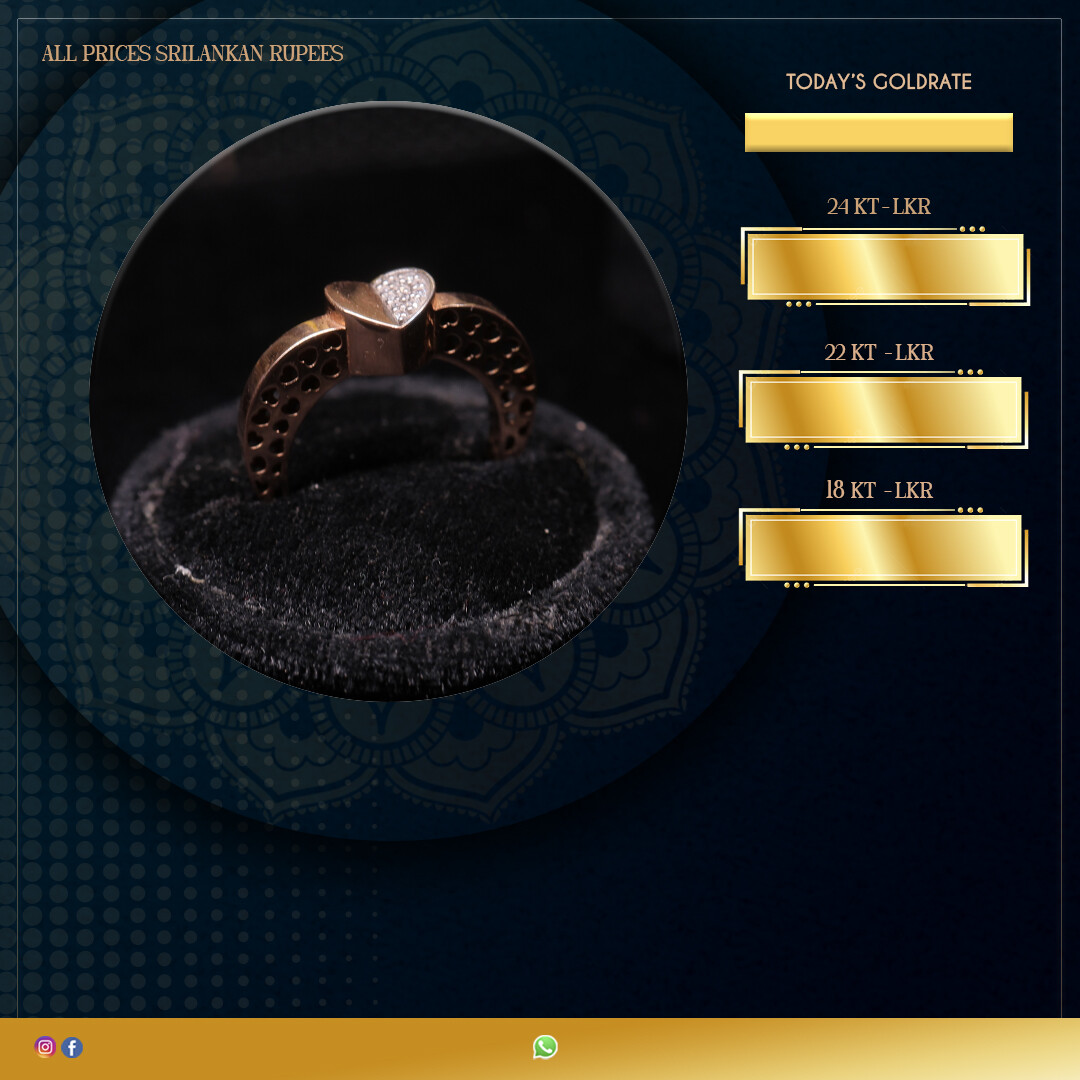
Task: Click the Facebook icon in footer
Action: pos(72,1047)
